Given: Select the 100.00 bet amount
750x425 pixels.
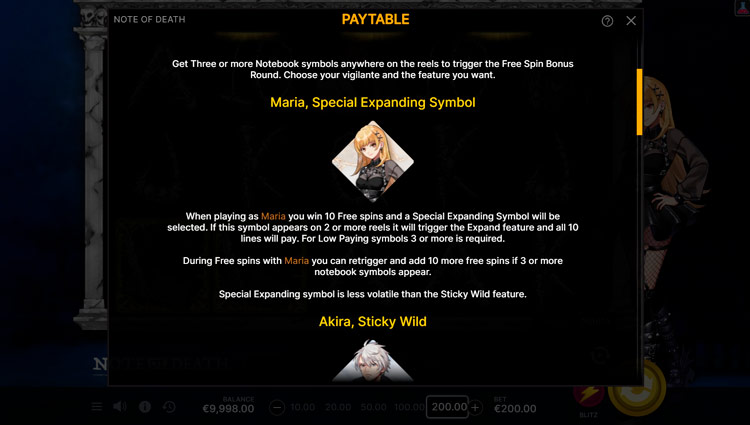Looking at the screenshot, I should pos(409,407).
